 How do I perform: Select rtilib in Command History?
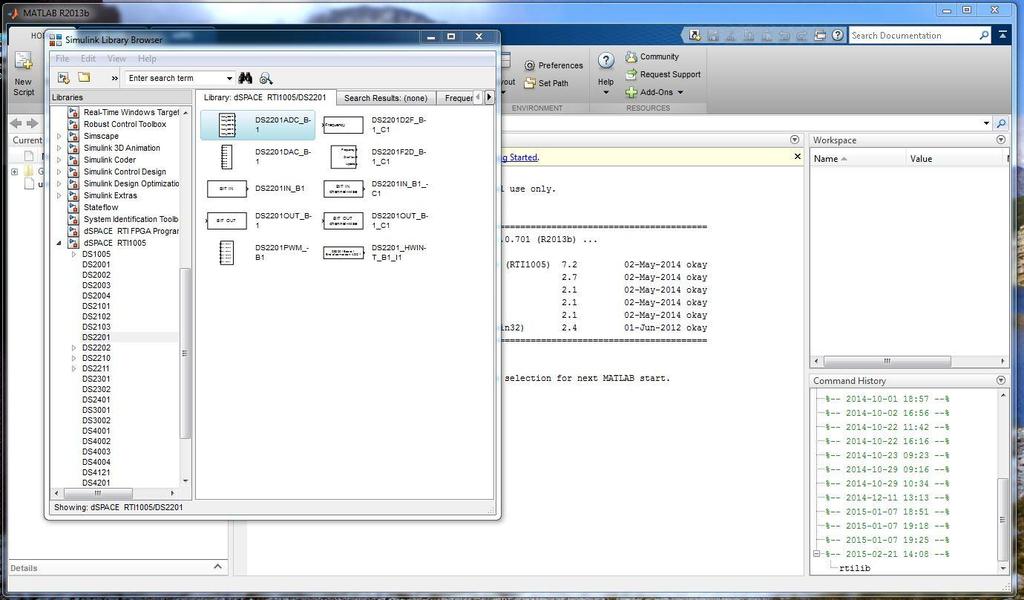tap(855, 568)
